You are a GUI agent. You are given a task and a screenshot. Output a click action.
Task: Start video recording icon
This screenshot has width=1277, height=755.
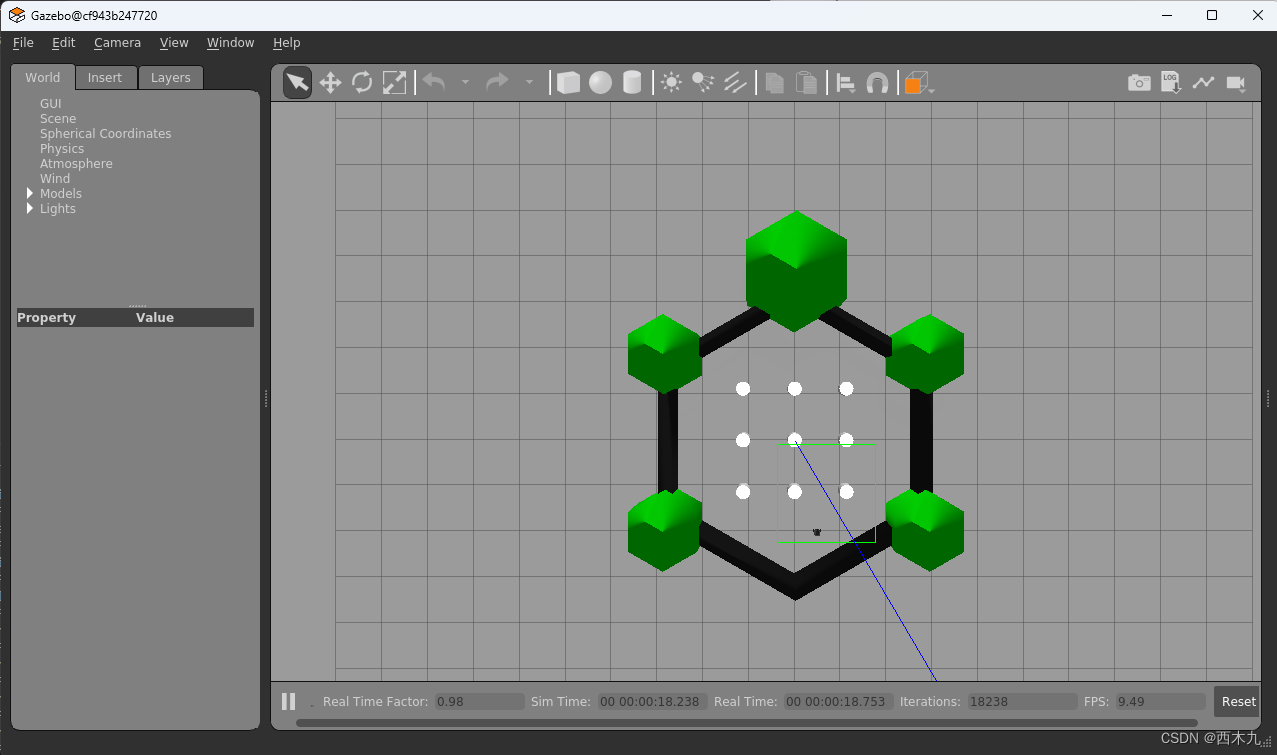1236,83
